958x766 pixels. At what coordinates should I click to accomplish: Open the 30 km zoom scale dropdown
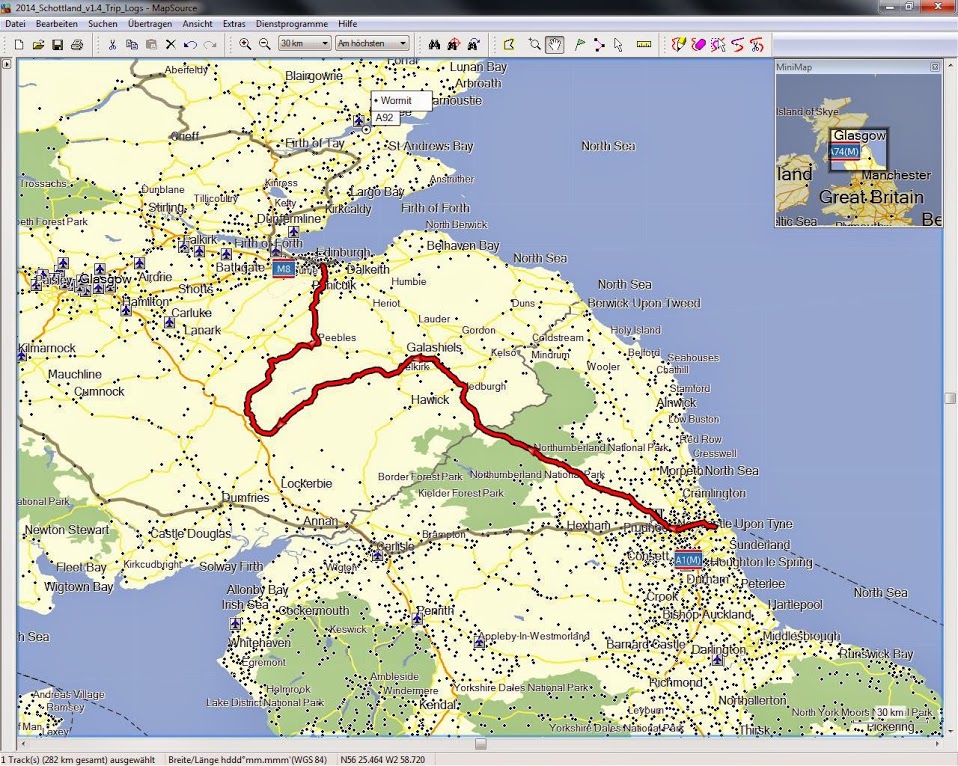(x=305, y=44)
